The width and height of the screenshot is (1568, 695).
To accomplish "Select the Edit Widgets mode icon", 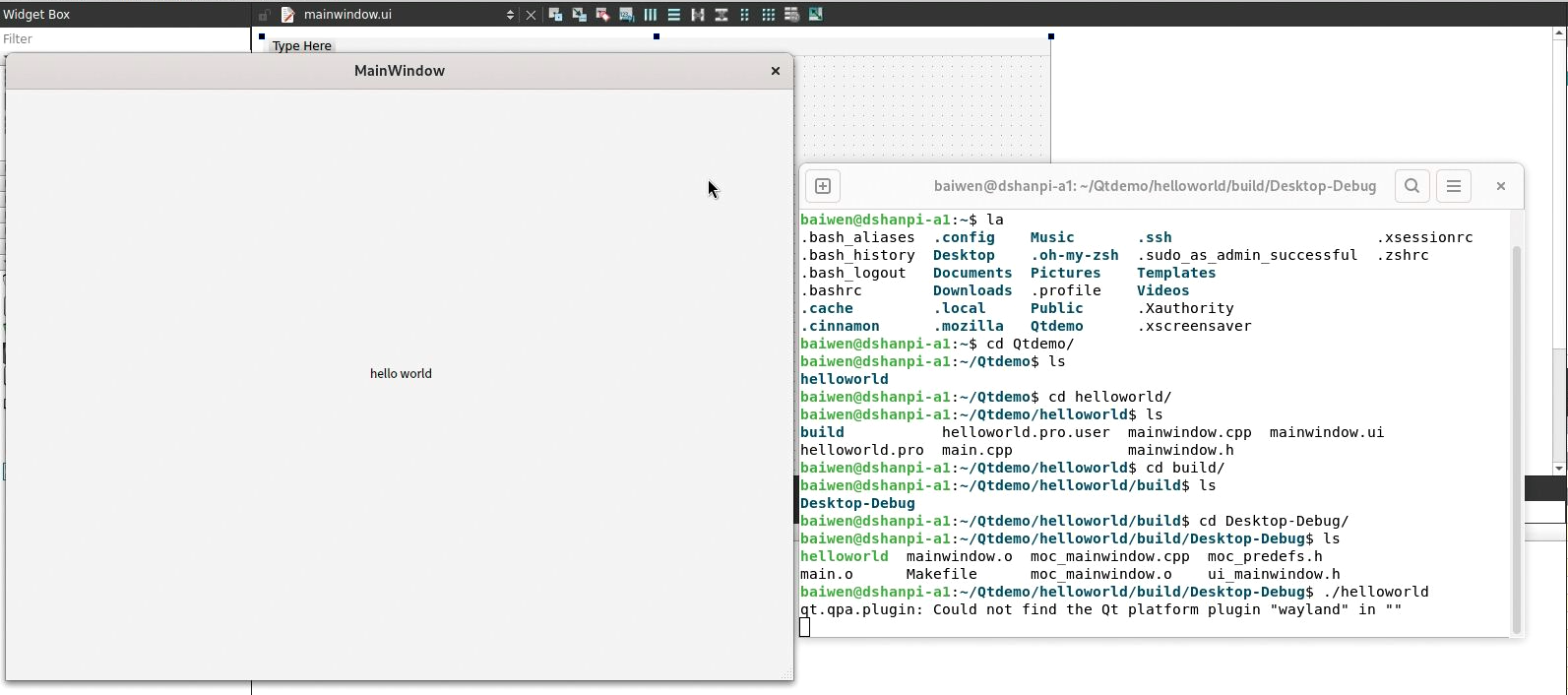I will point(555,15).
